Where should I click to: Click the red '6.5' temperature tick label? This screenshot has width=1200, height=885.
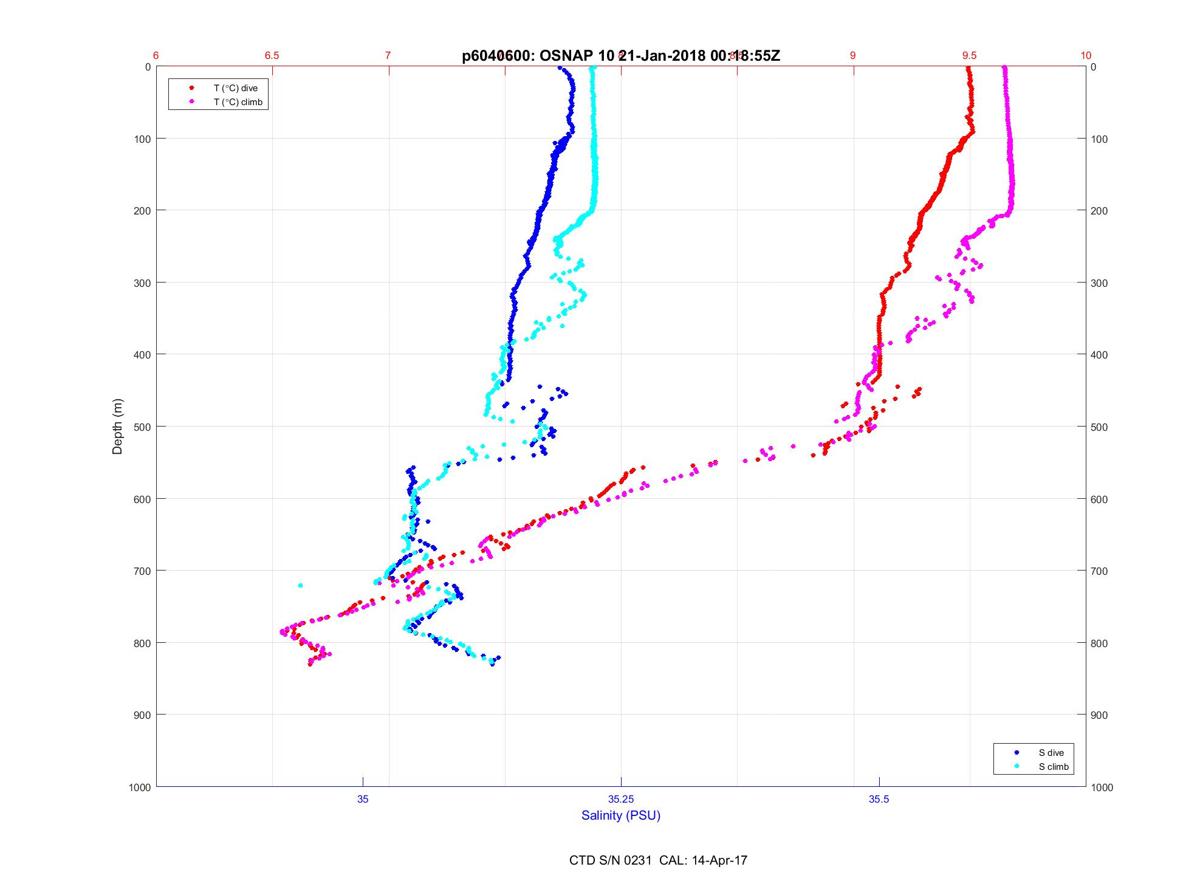pos(272,56)
